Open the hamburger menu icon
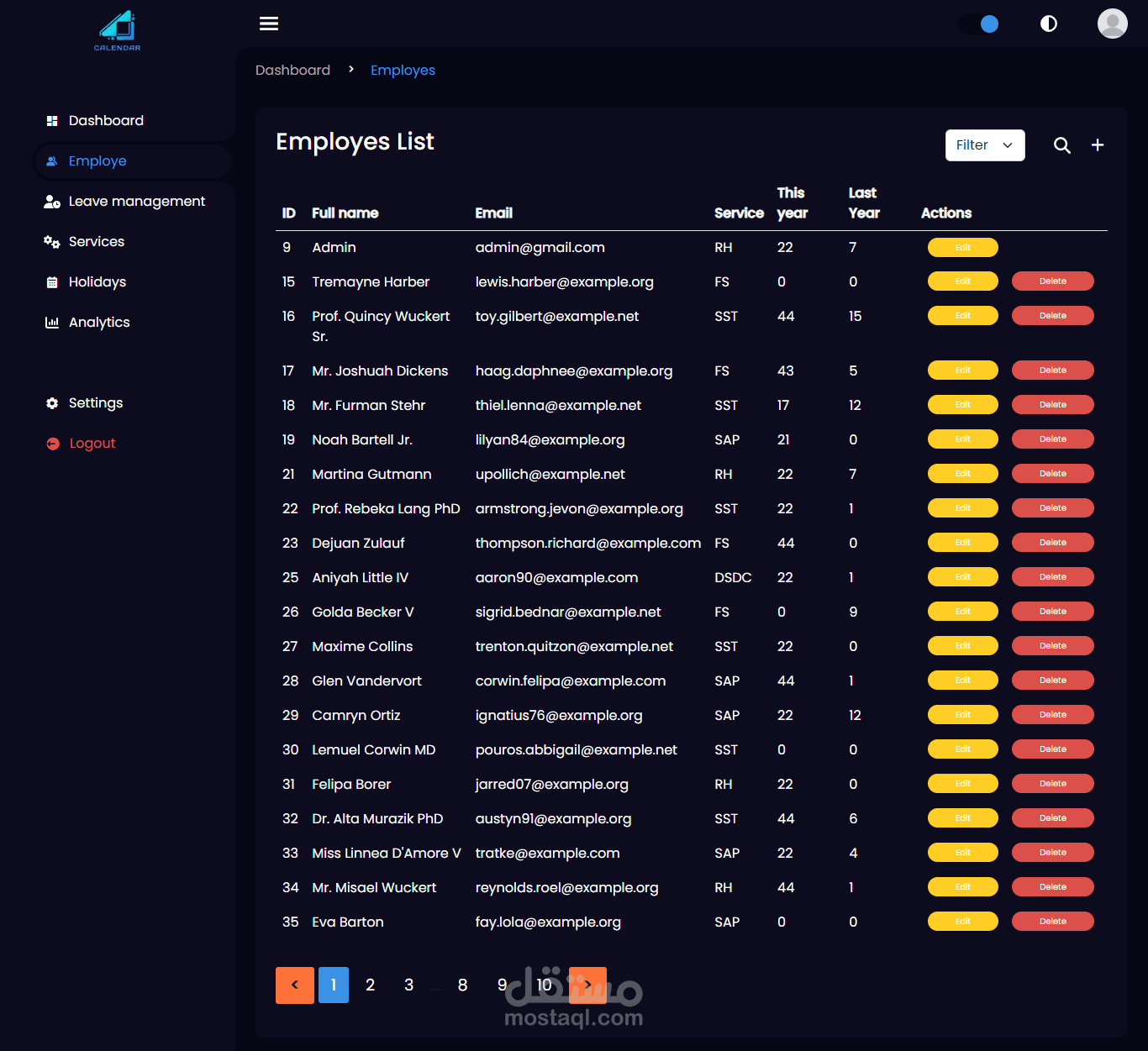 [x=269, y=24]
